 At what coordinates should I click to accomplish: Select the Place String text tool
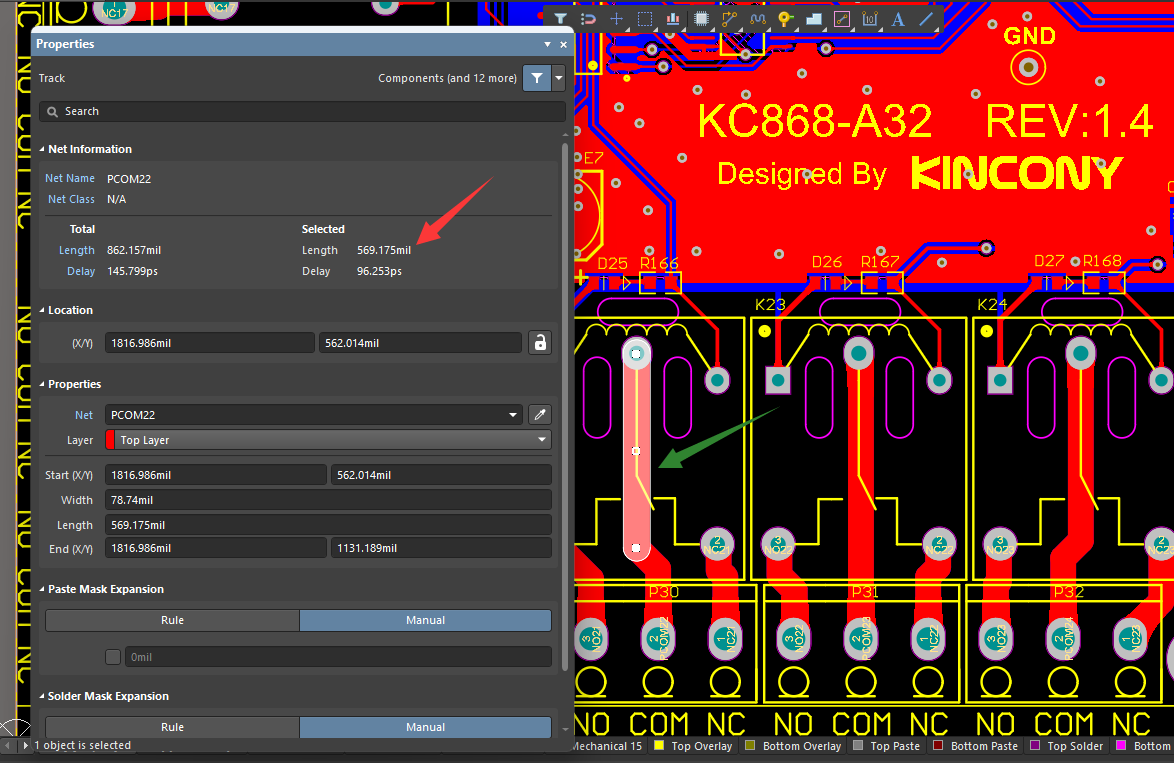(897, 19)
